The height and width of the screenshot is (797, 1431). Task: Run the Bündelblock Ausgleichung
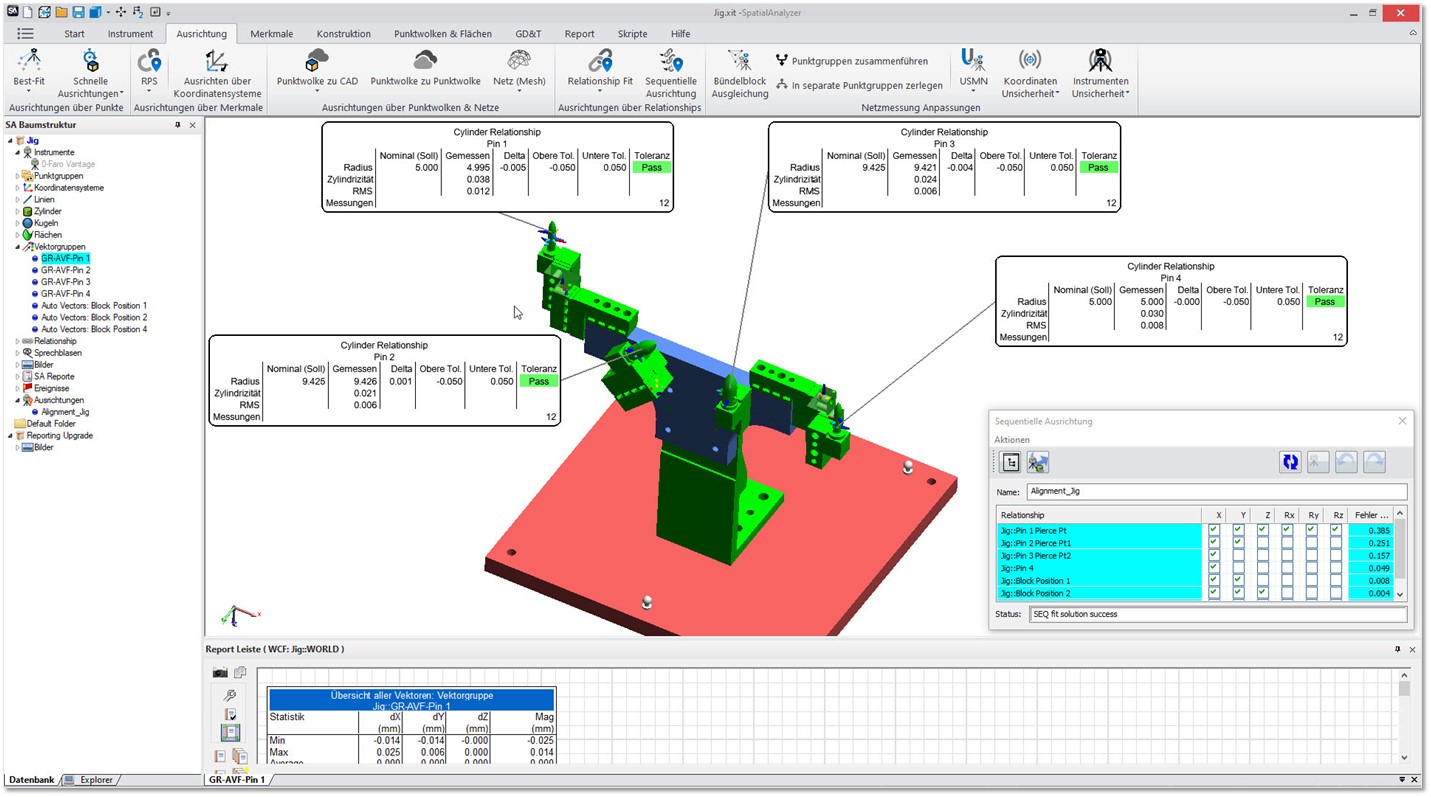[739, 68]
